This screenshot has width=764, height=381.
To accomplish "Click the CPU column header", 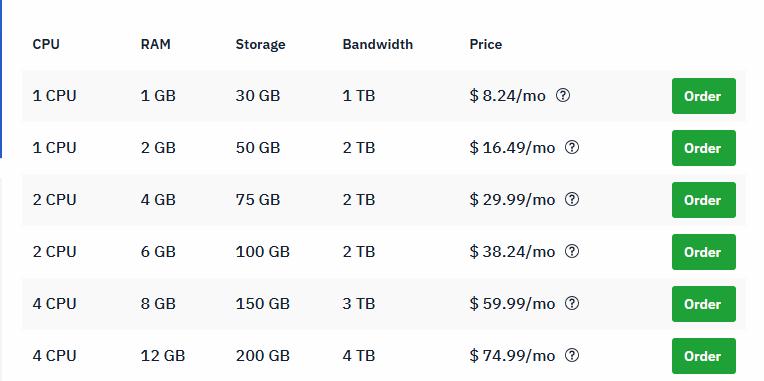I will [x=46, y=44].
